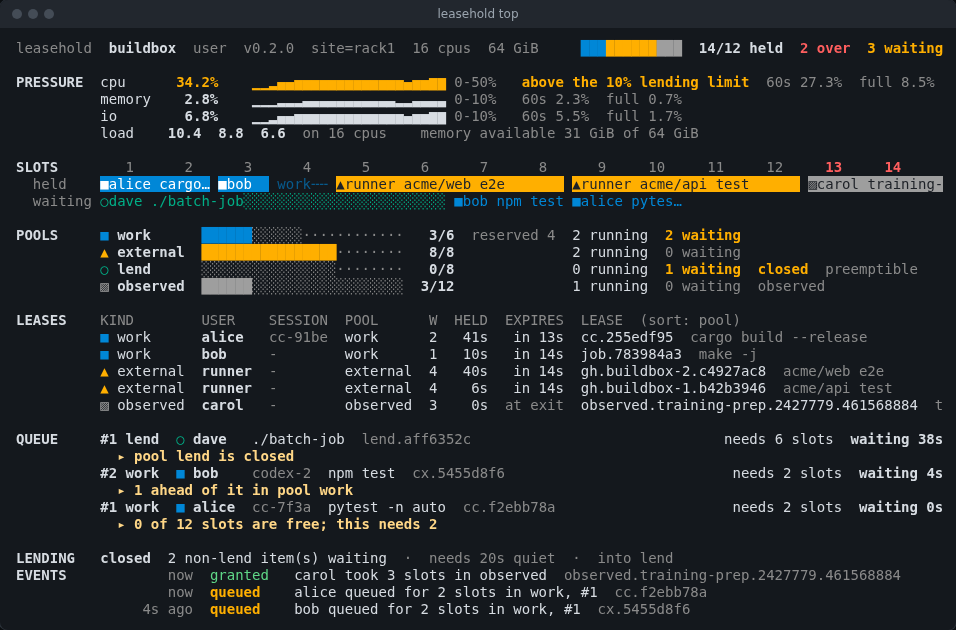Click the empty lend pool usage bar
Screen dimensions: 956x630
[302, 270]
